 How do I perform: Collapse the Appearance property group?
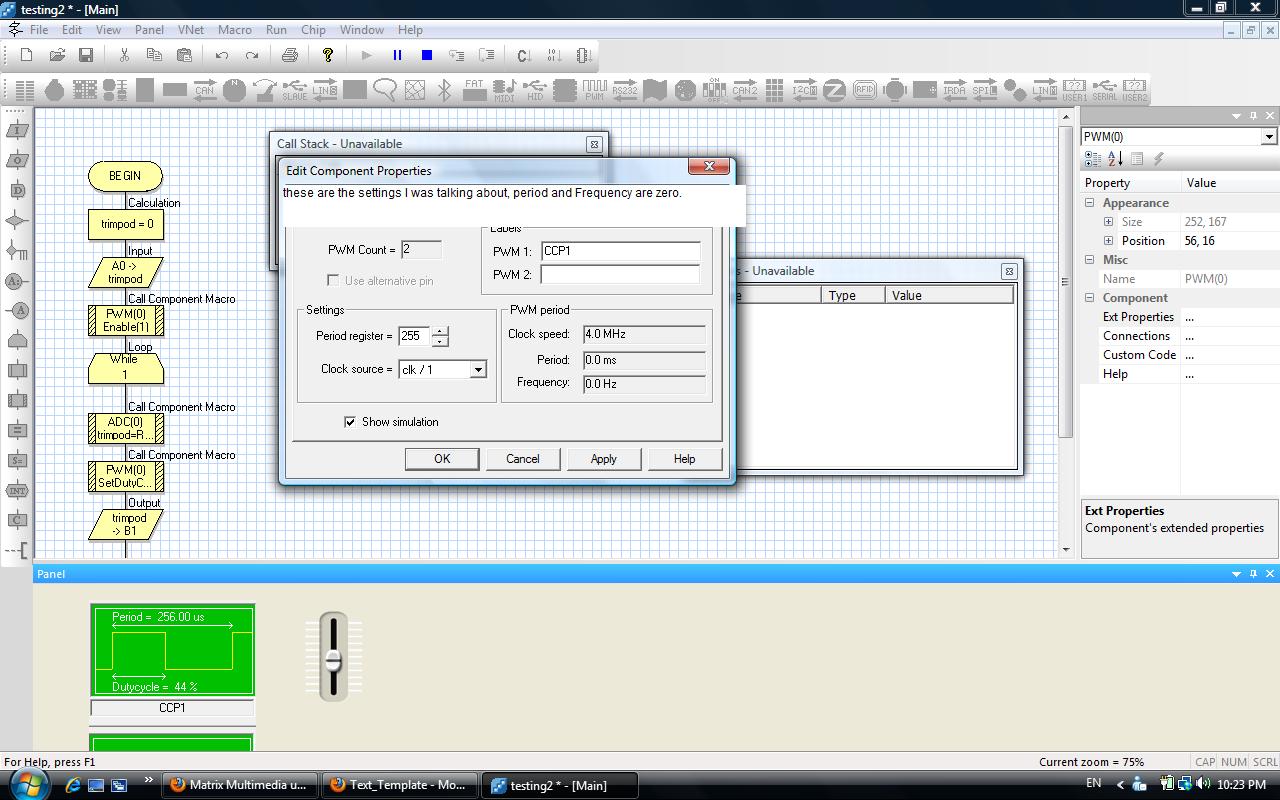coord(1090,203)
